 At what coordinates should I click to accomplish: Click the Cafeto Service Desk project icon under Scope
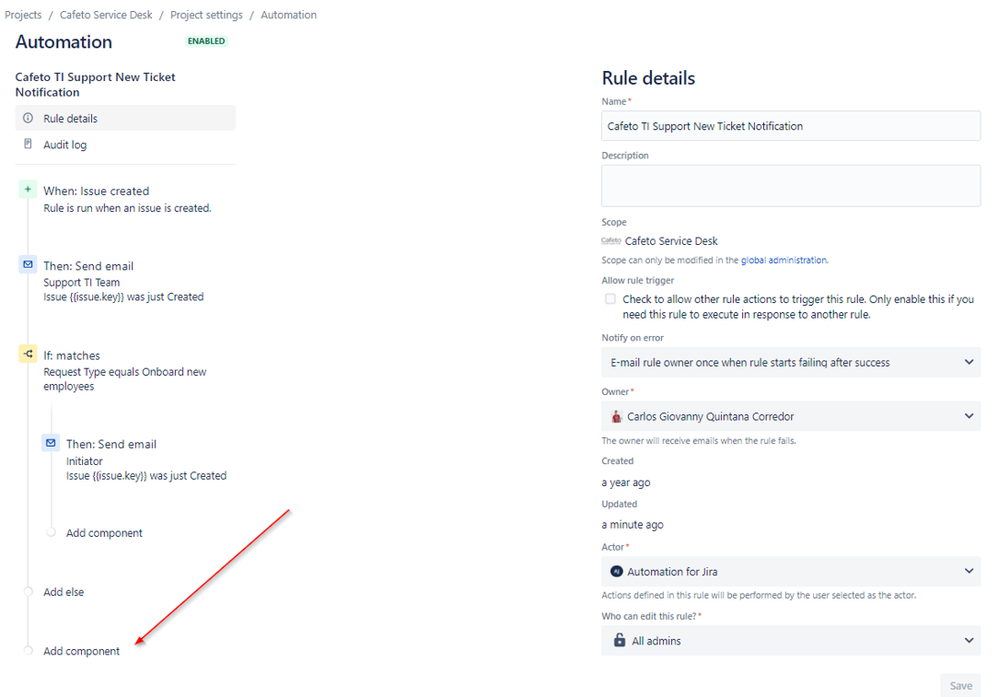point(610,240)
